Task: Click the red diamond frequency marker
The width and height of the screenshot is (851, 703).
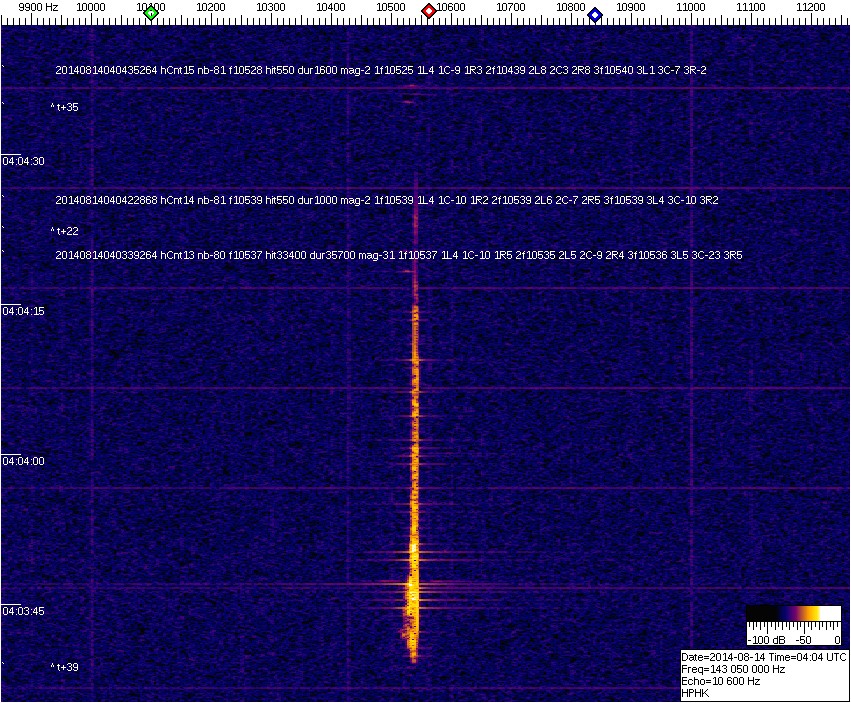Action: (x=429, y=11)
